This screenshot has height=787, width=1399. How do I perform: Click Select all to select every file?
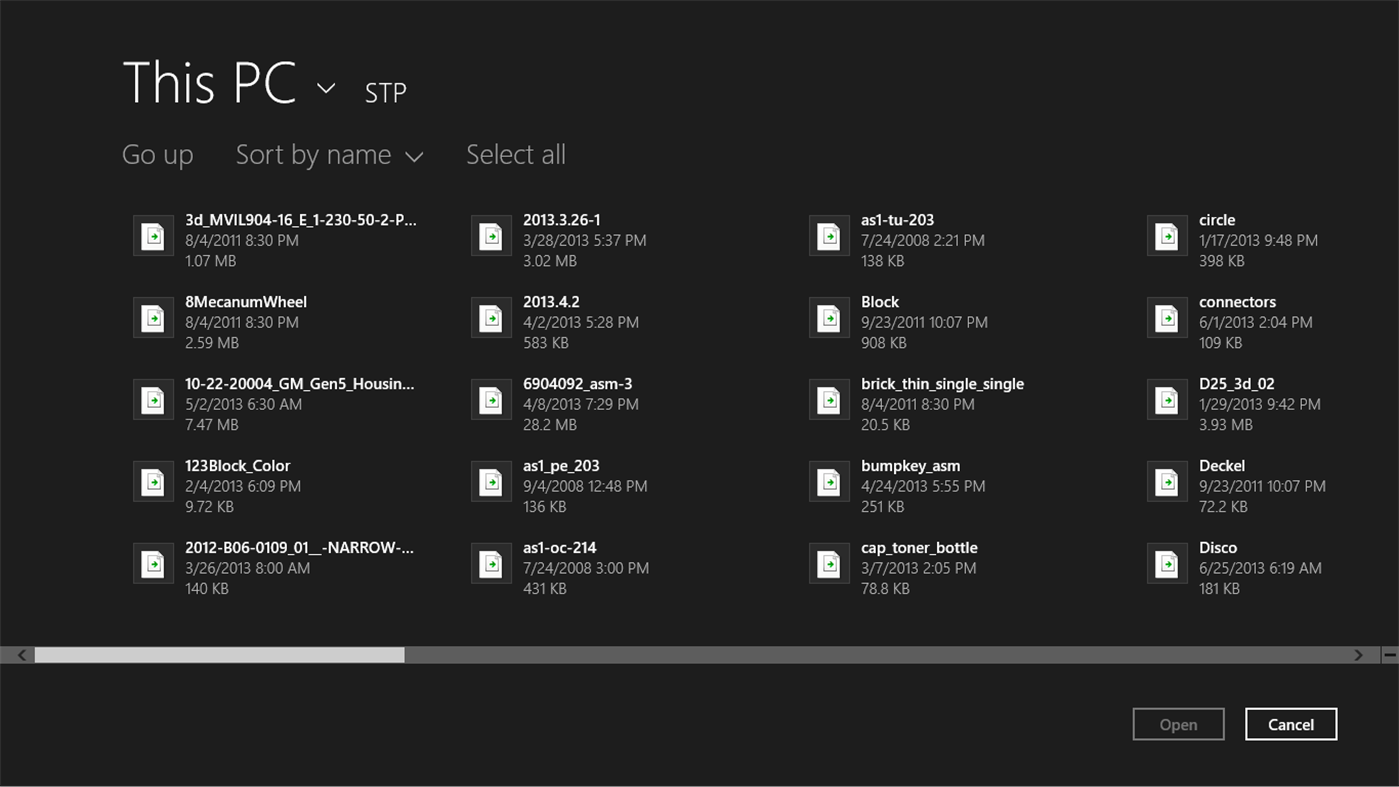(x=515, y=154)
